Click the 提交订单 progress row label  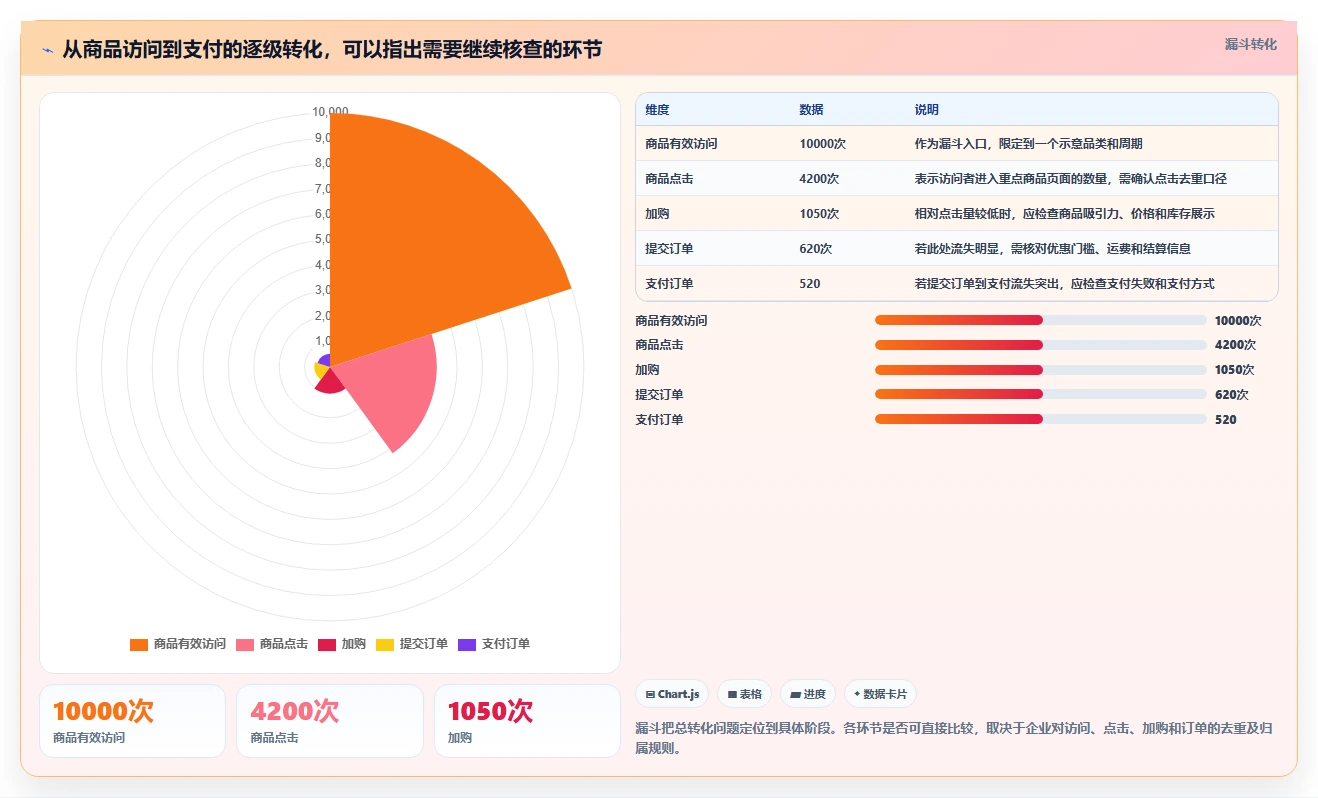pyautogui.click(x=659, y=395)
